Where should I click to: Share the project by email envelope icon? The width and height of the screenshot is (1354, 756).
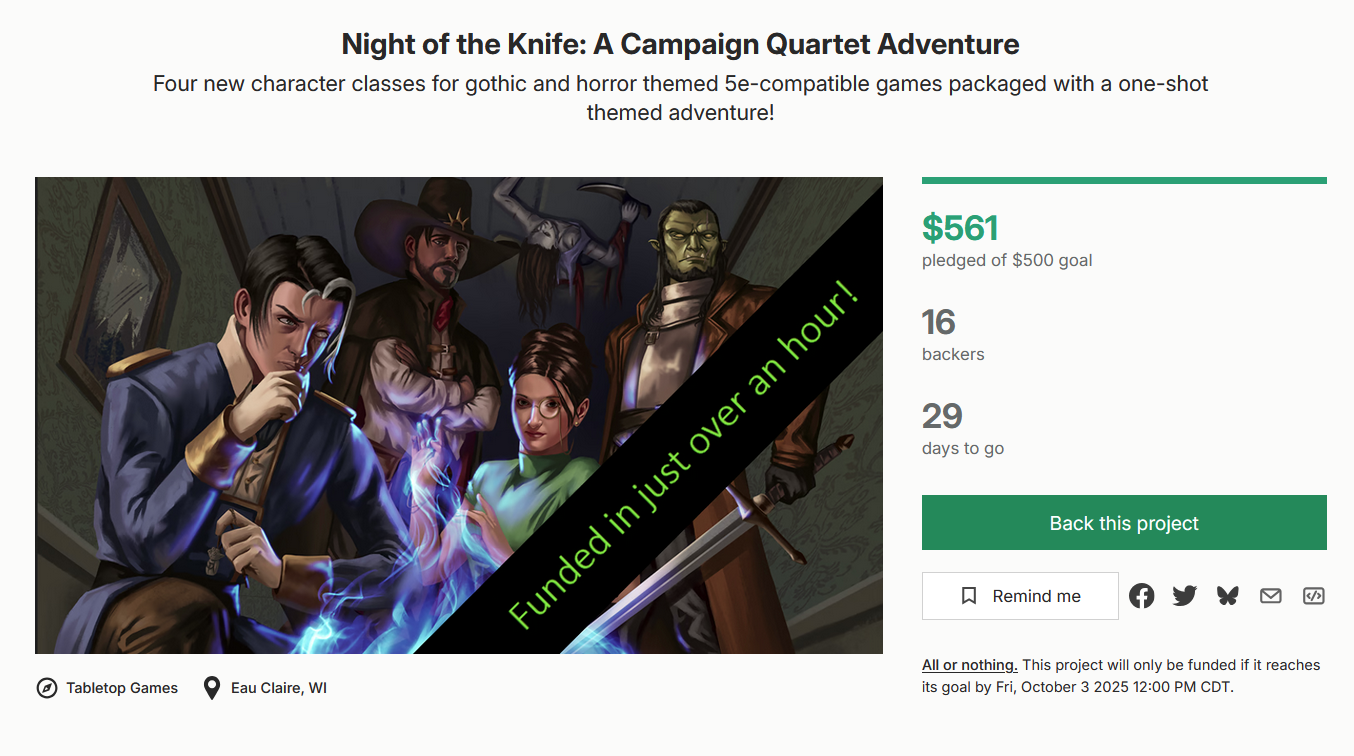[x=1270, y=596]
